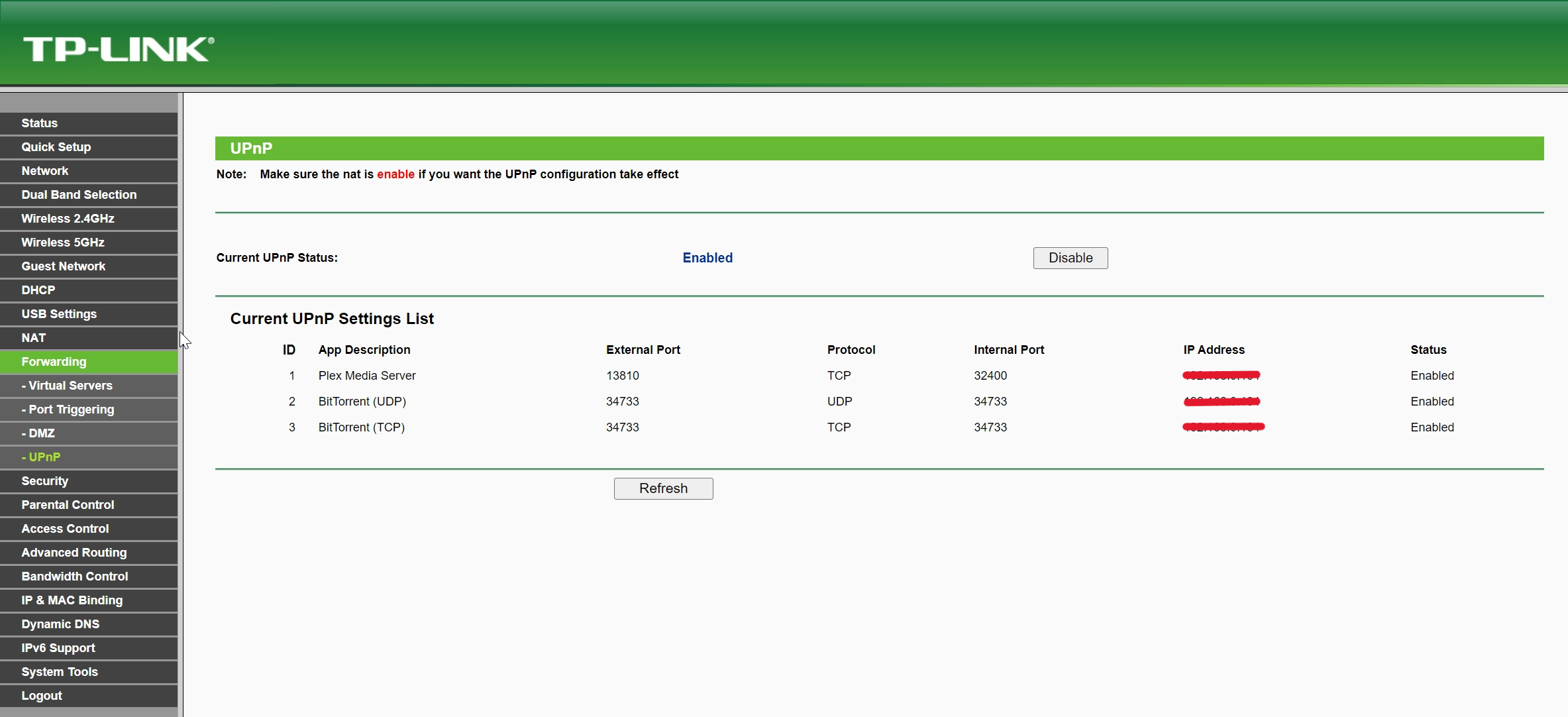Open Wireless 5GHz settings
This screenshot has width=1568, height=717.
[x=89, y=243]
